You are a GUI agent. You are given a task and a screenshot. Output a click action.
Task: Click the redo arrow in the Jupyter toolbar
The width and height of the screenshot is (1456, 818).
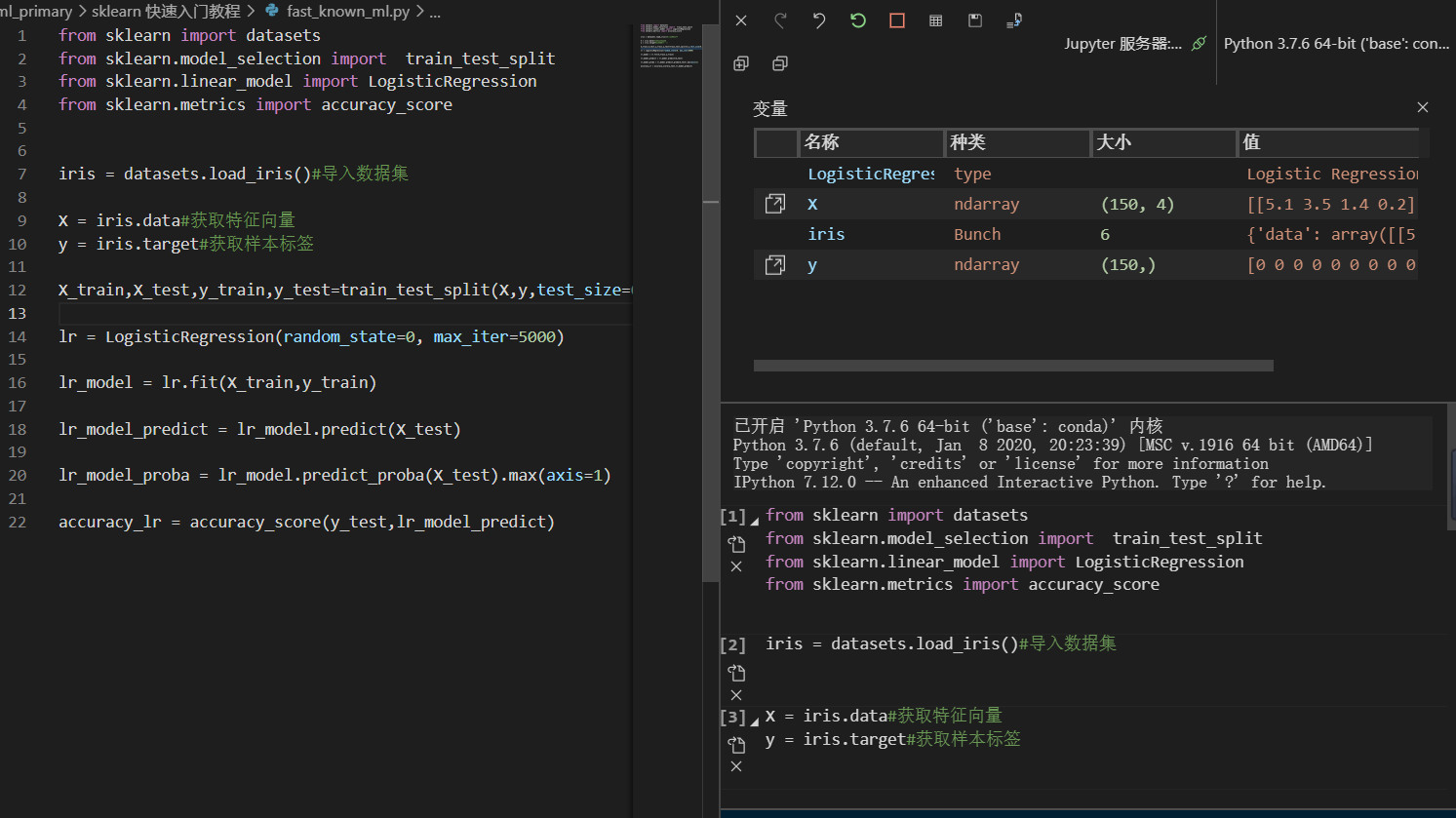tap(780, 20)
